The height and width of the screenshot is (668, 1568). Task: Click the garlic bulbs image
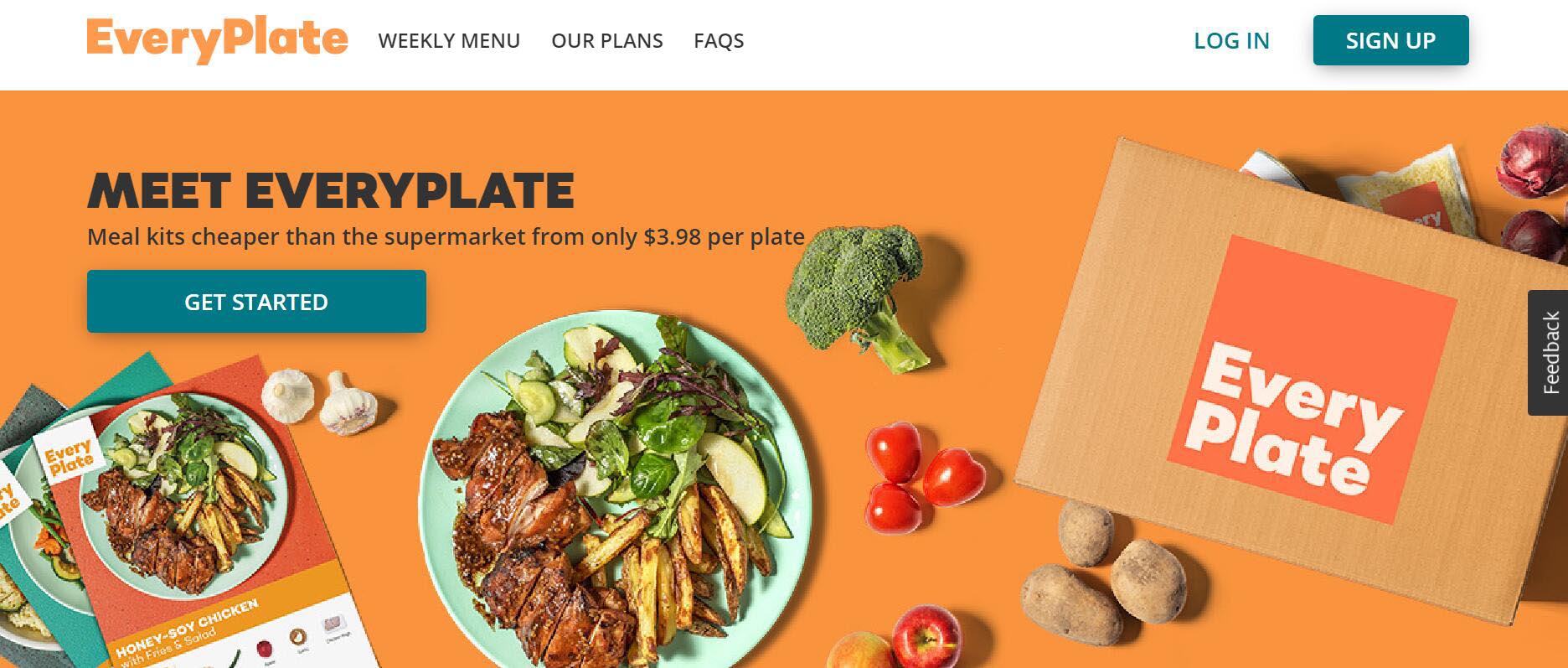[x=320, y=401]
